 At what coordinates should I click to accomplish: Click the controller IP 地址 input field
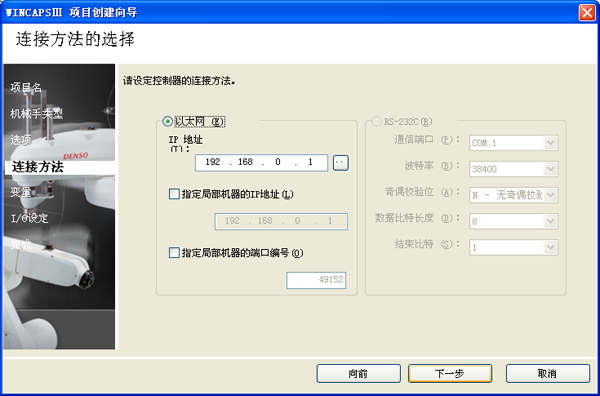pos(261,163)
